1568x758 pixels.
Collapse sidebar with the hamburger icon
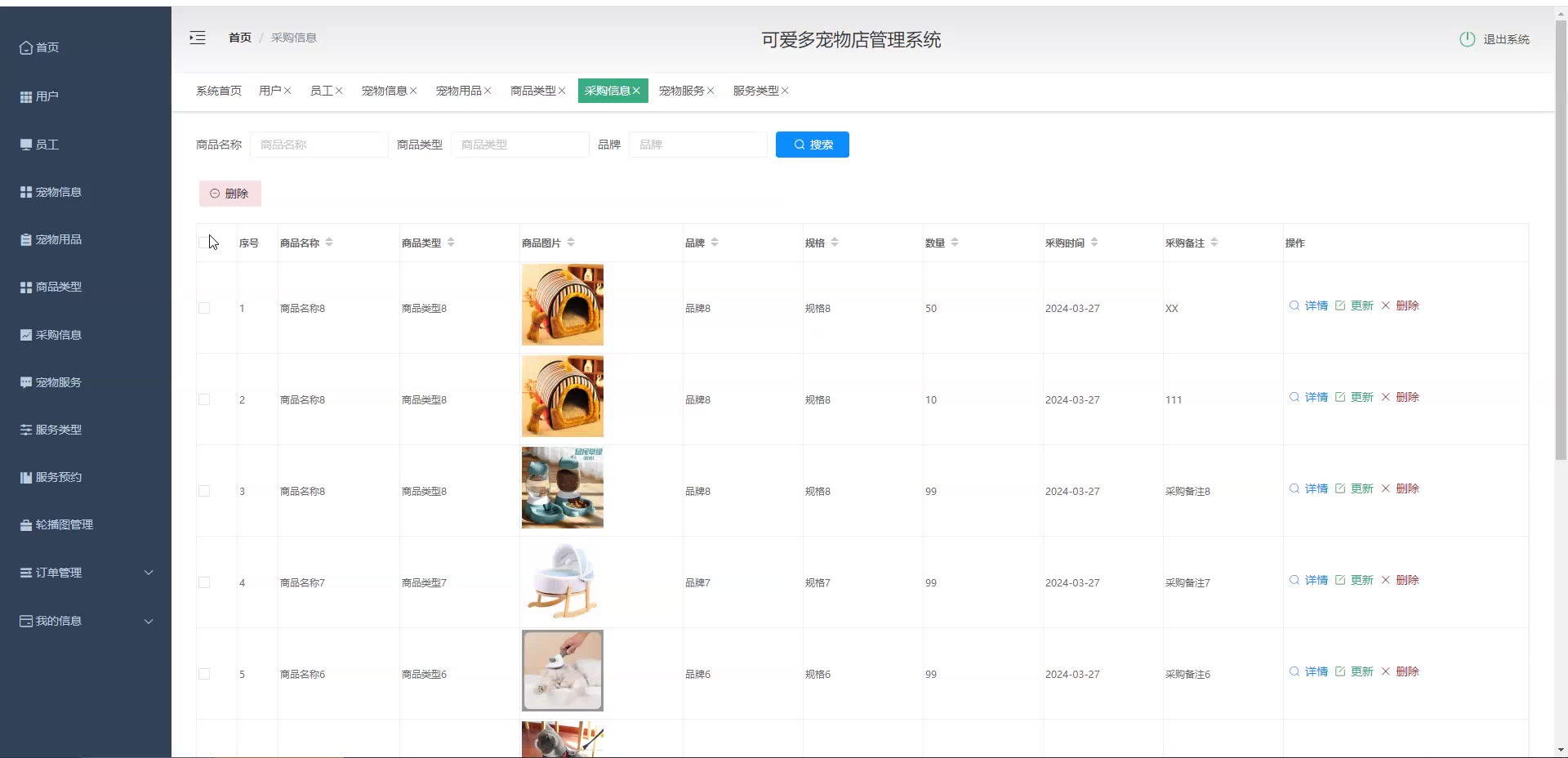point(198,38)
